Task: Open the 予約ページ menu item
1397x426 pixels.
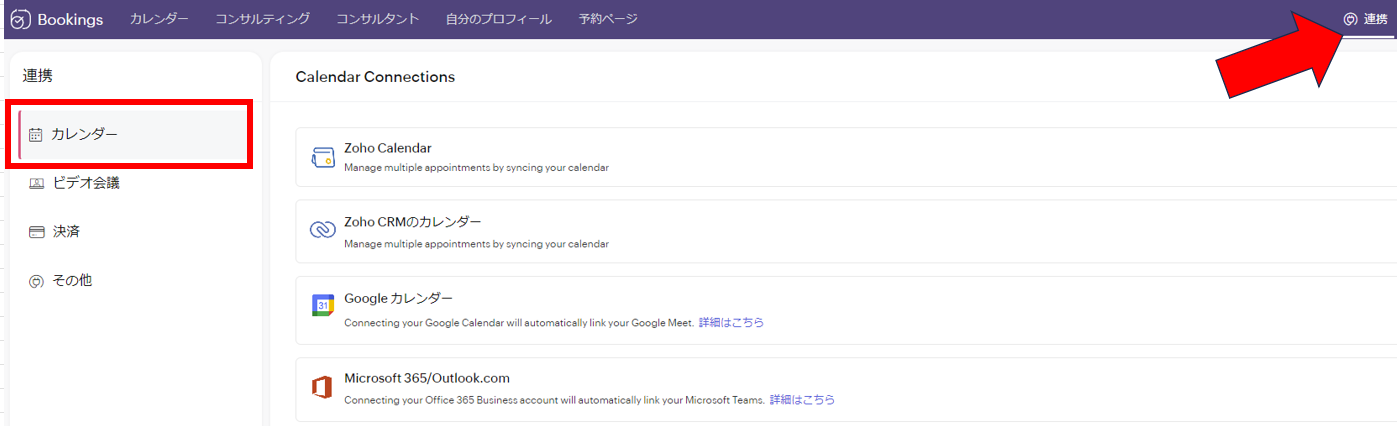Action: pyautogui.click(x=607, y=19)
